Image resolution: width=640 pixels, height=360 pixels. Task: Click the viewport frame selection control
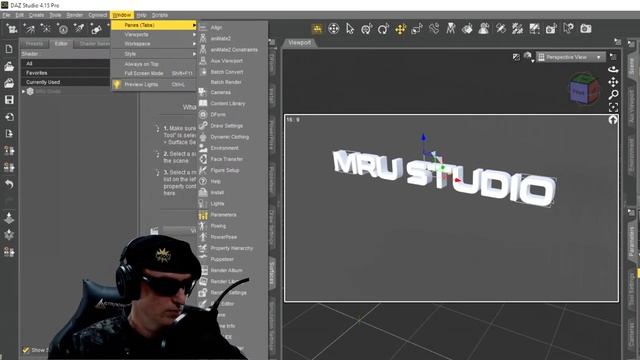[x=613, y=107]
